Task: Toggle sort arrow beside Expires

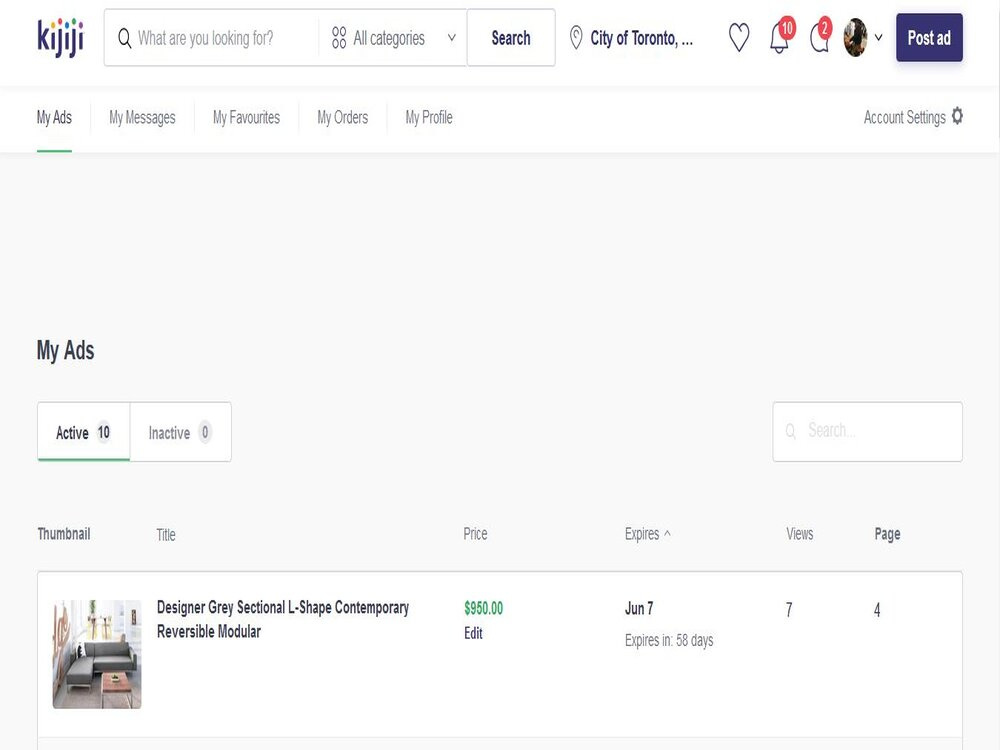Action: point(667,533)
